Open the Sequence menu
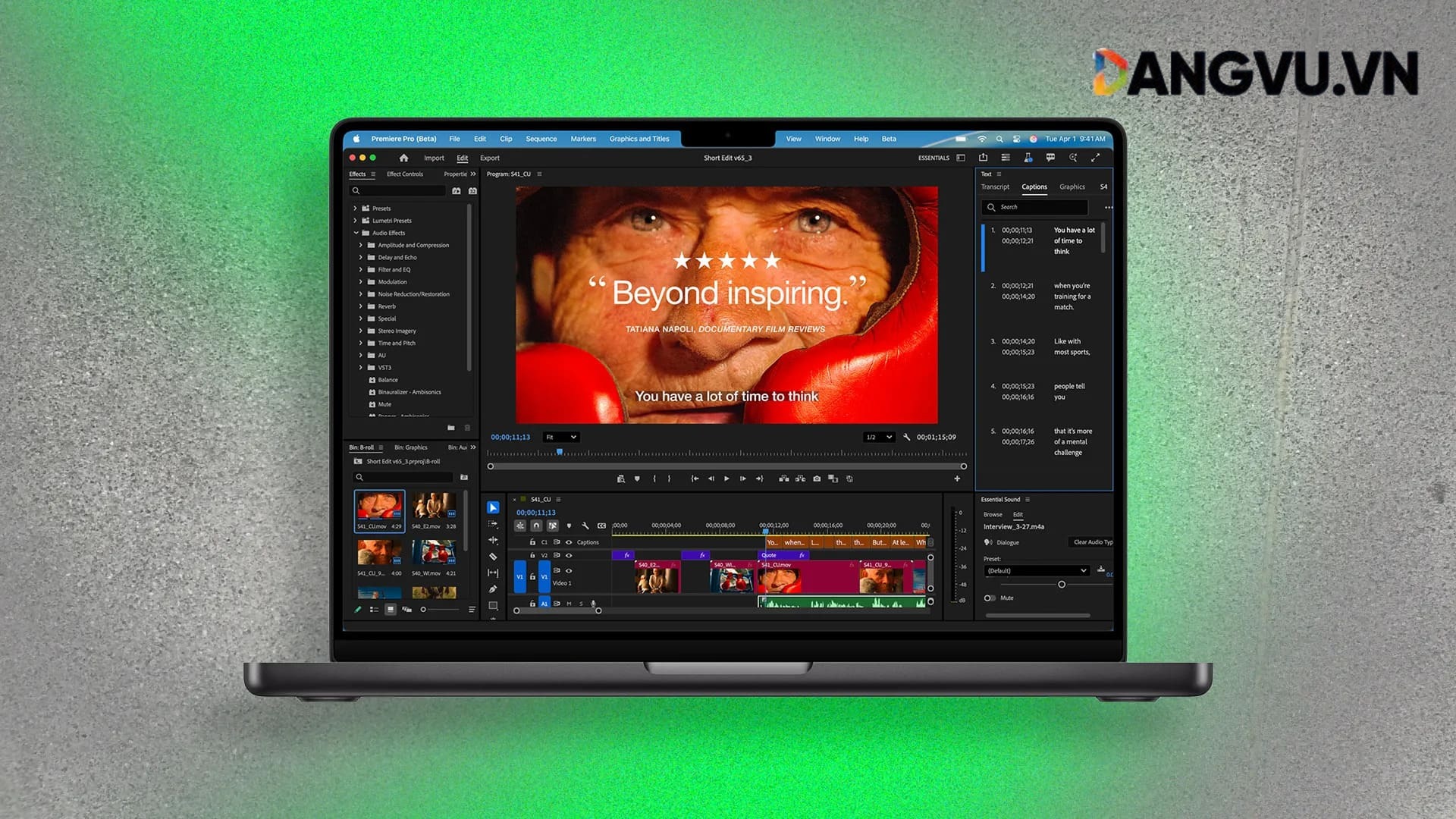The width and height of the screenshot is (1456, 819). coord(541,139)
